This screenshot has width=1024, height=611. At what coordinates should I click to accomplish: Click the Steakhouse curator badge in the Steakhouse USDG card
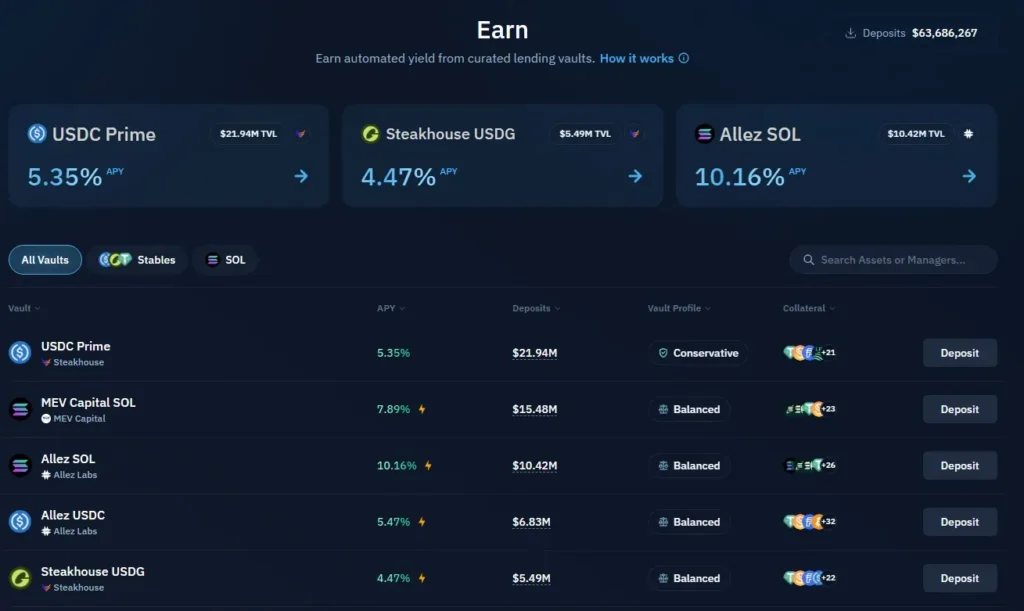634,134
